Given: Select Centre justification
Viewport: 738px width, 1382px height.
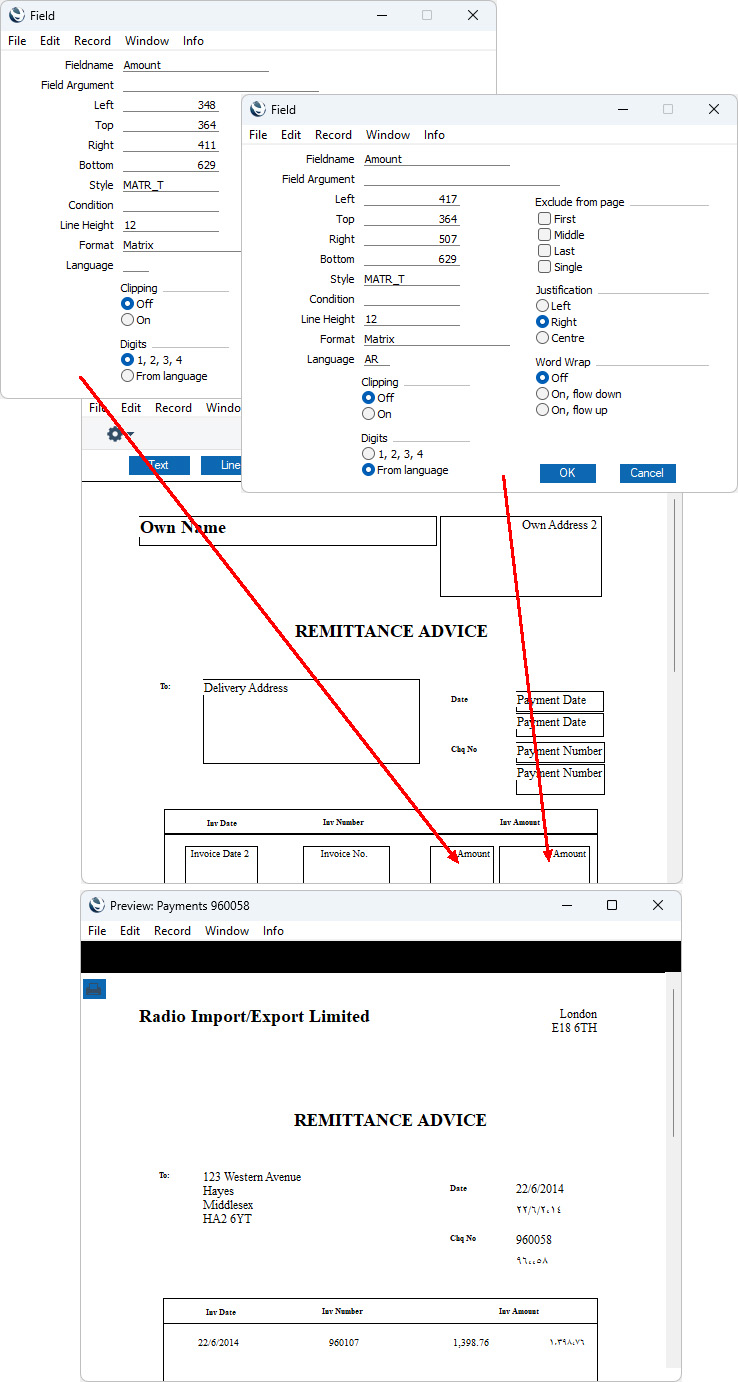Looking at the screenshot, I should point(543,338).
